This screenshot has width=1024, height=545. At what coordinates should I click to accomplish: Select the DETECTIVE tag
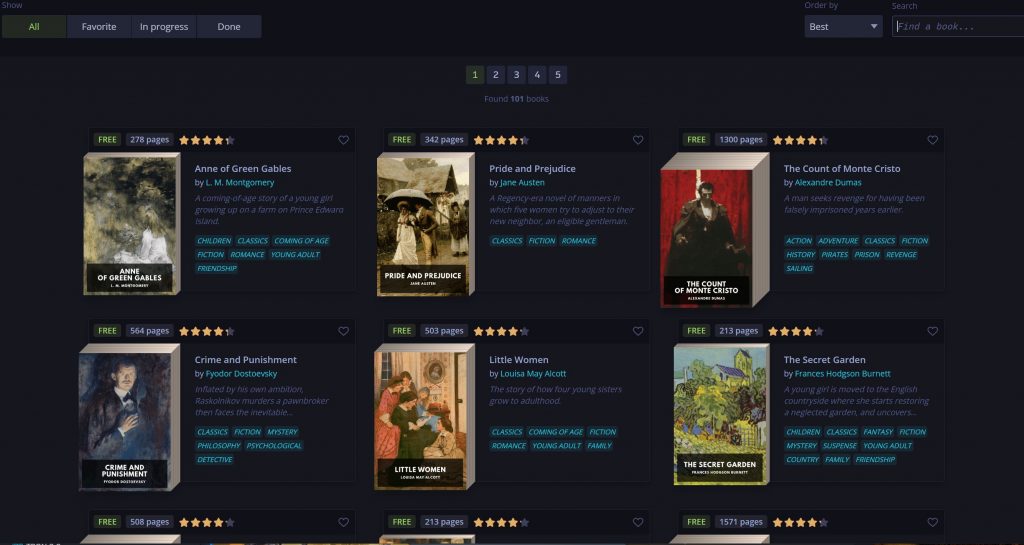pyautogui.click(x=214, y=459)
